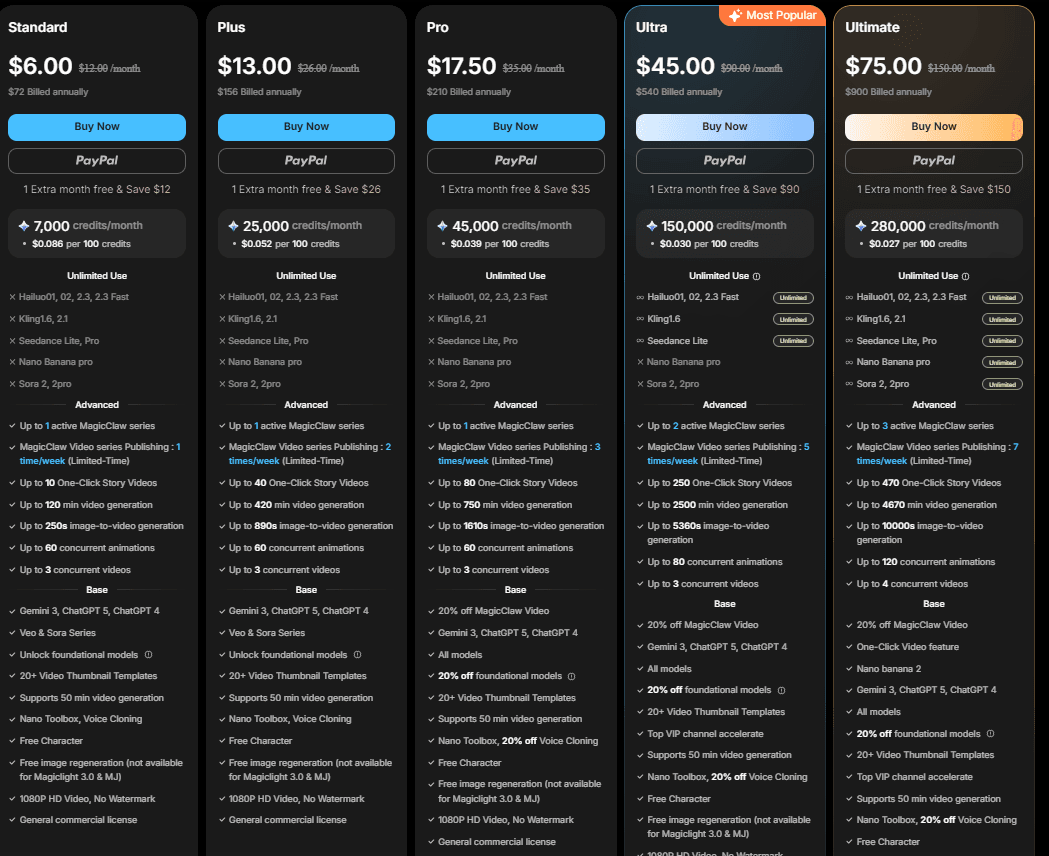Click the sparkle icon beside 7,000 credits/month

[24, 226]
